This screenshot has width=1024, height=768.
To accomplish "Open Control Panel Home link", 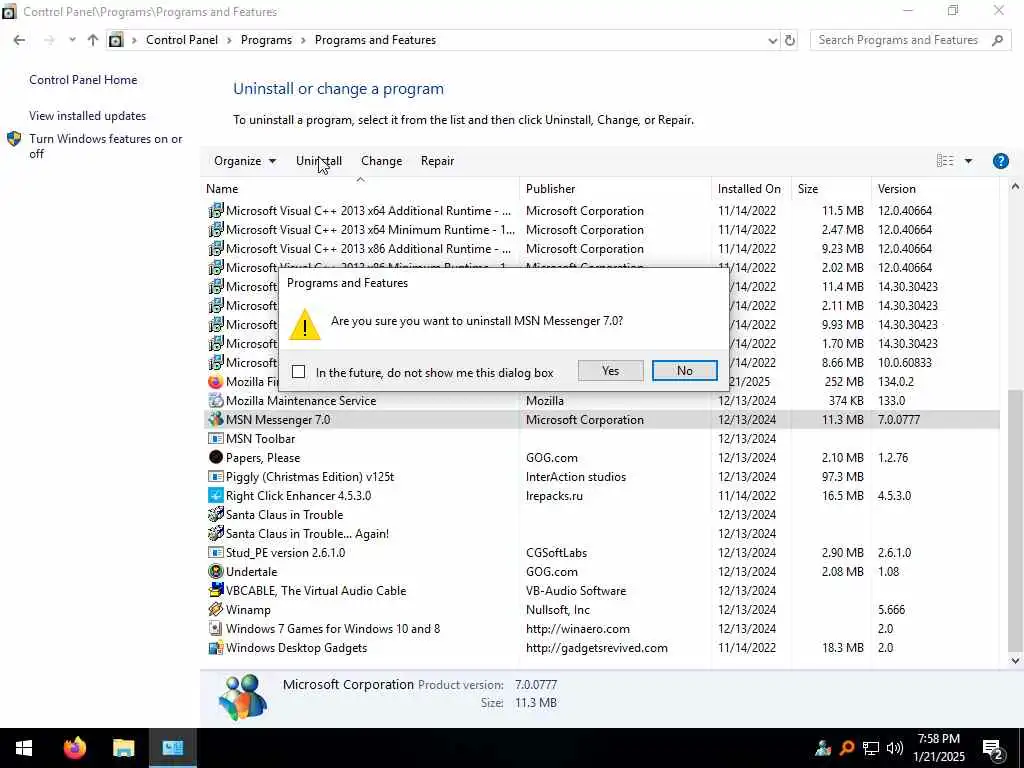I will pos(83,80).
